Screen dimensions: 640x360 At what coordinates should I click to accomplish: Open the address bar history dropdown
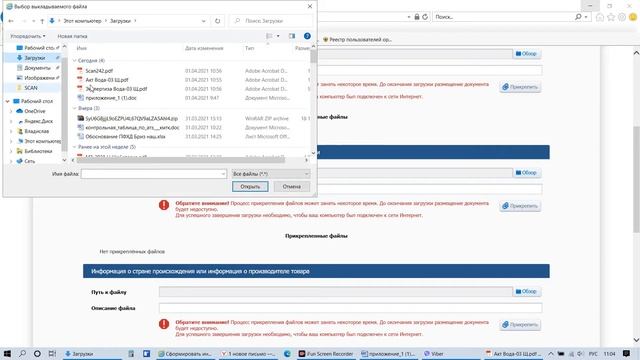click(203, 21)
